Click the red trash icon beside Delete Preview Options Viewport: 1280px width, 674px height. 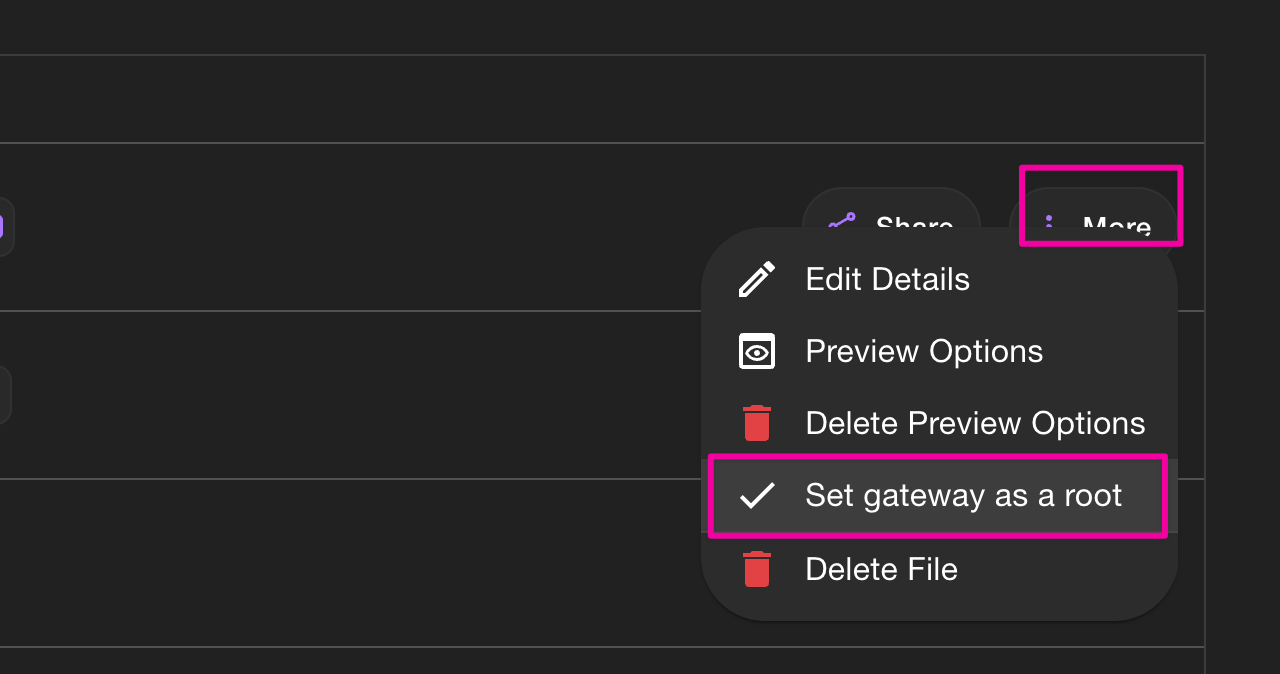[757, 423]
